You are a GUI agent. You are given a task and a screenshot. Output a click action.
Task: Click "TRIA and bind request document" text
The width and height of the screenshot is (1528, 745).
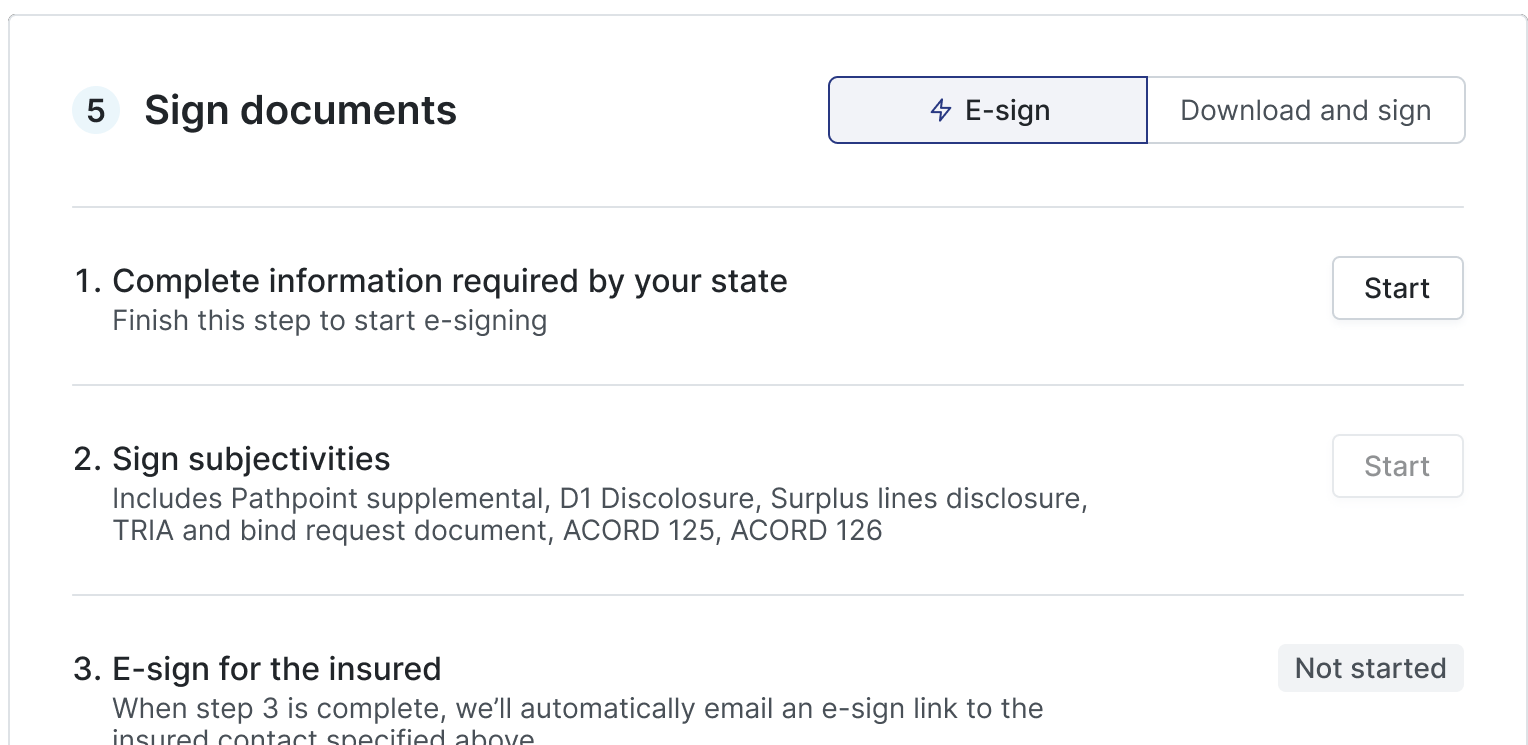coord(330,530)
